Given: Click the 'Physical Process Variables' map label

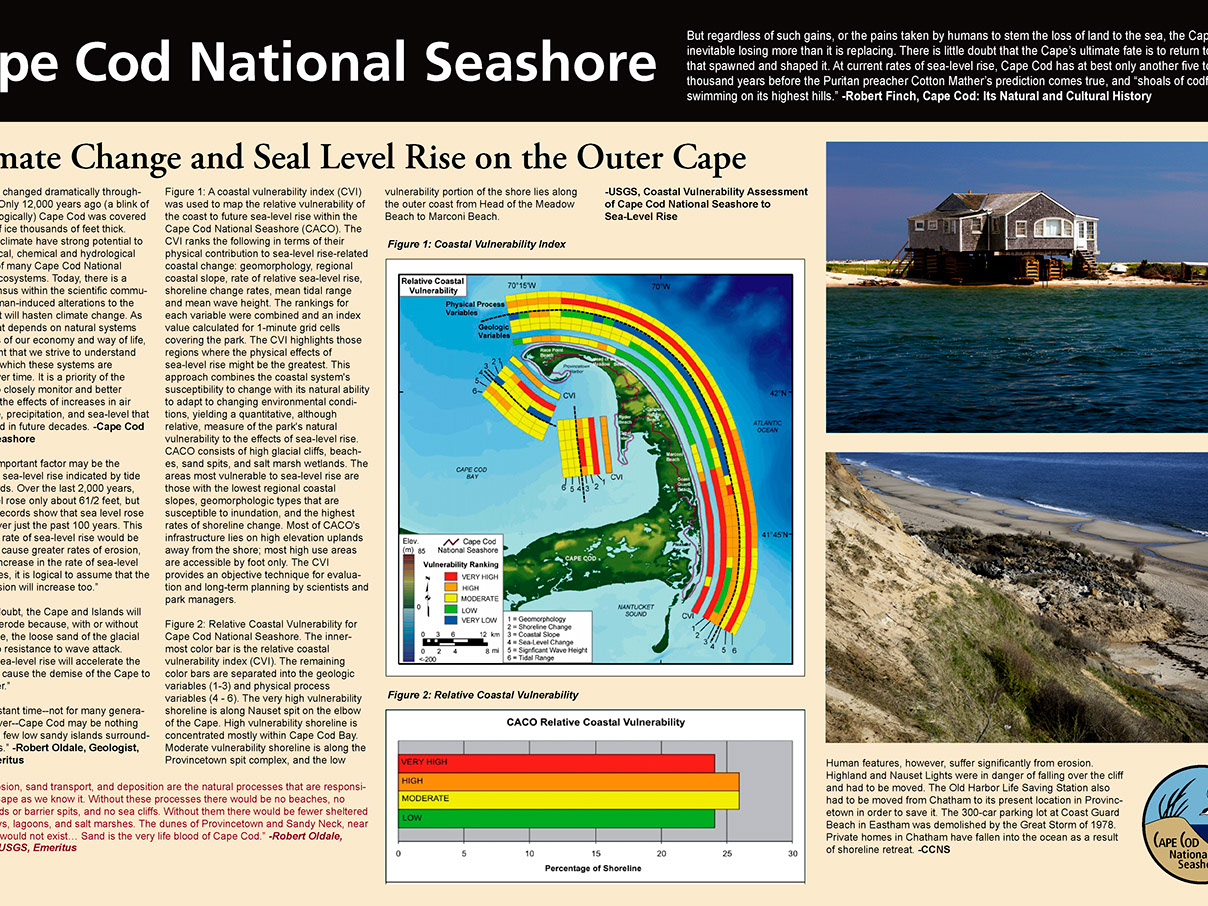Looking at the screenshot, I should pyautogui.click(x=477, y=307).
